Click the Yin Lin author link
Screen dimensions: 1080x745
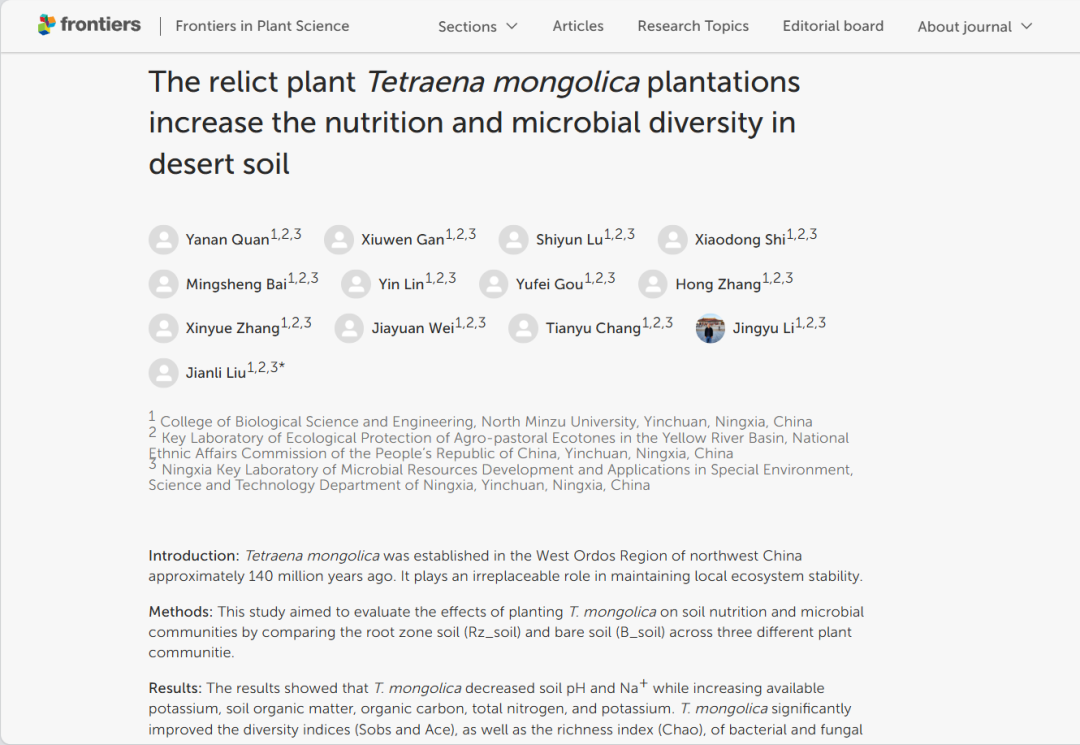coord(401,284)
